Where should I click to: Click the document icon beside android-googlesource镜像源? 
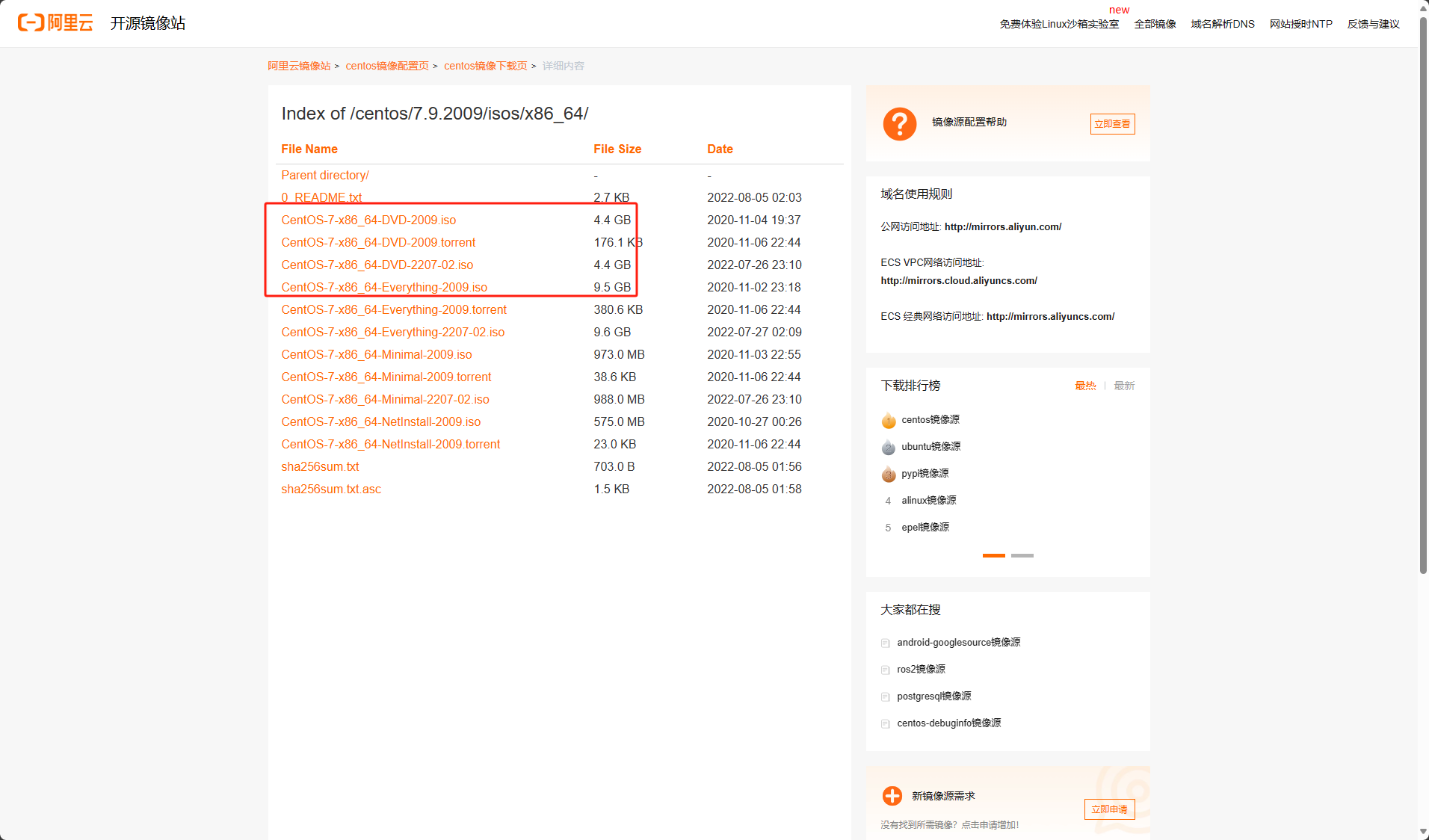[x=886, y=643]
